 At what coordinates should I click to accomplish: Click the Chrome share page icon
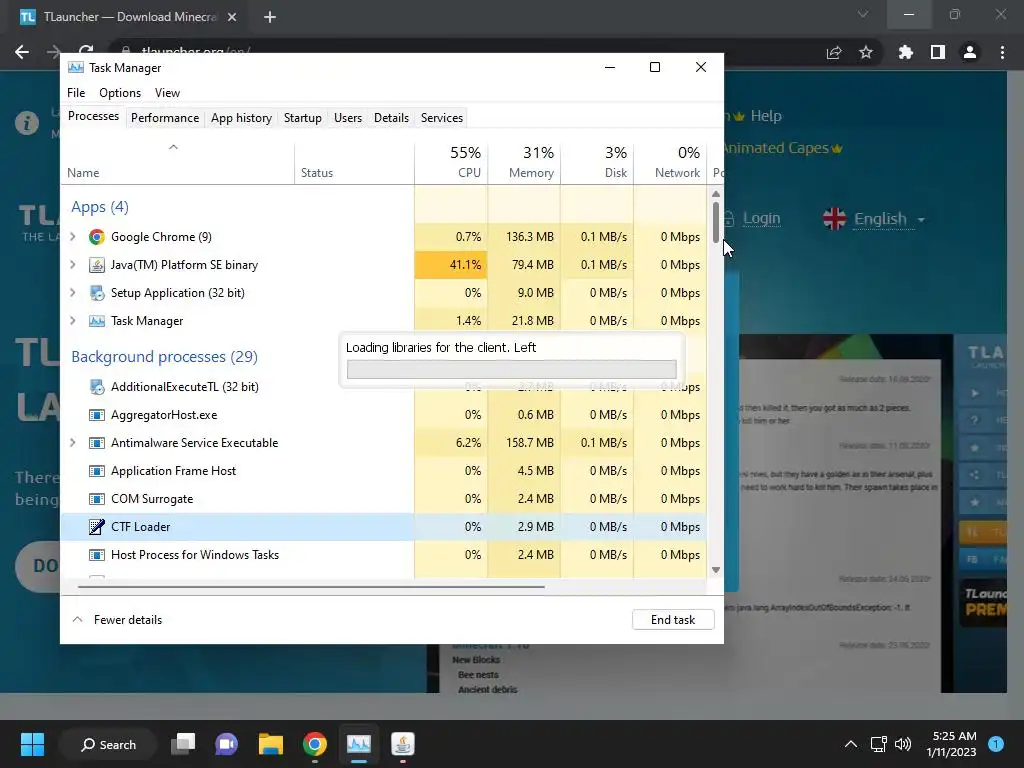tap(834, 52)
